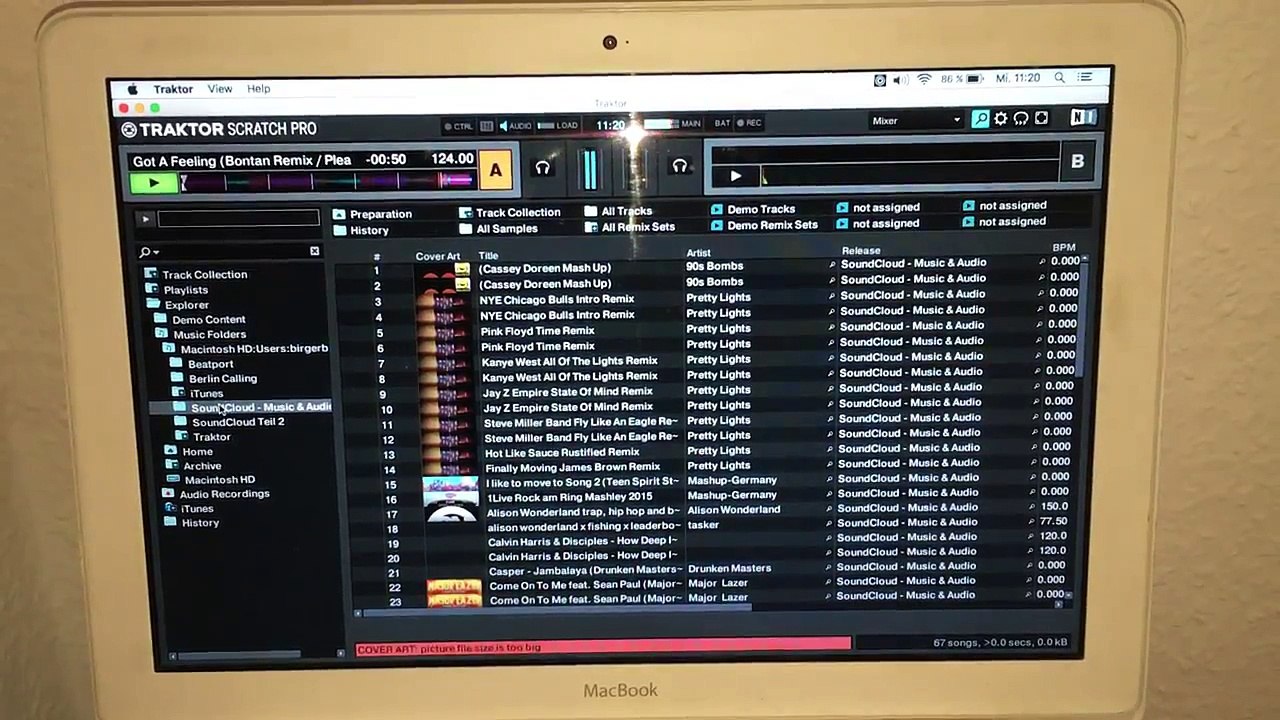The image size is (1280, 720).
Task: Expand the Traktor folder in tree
Action: point(203,437)
